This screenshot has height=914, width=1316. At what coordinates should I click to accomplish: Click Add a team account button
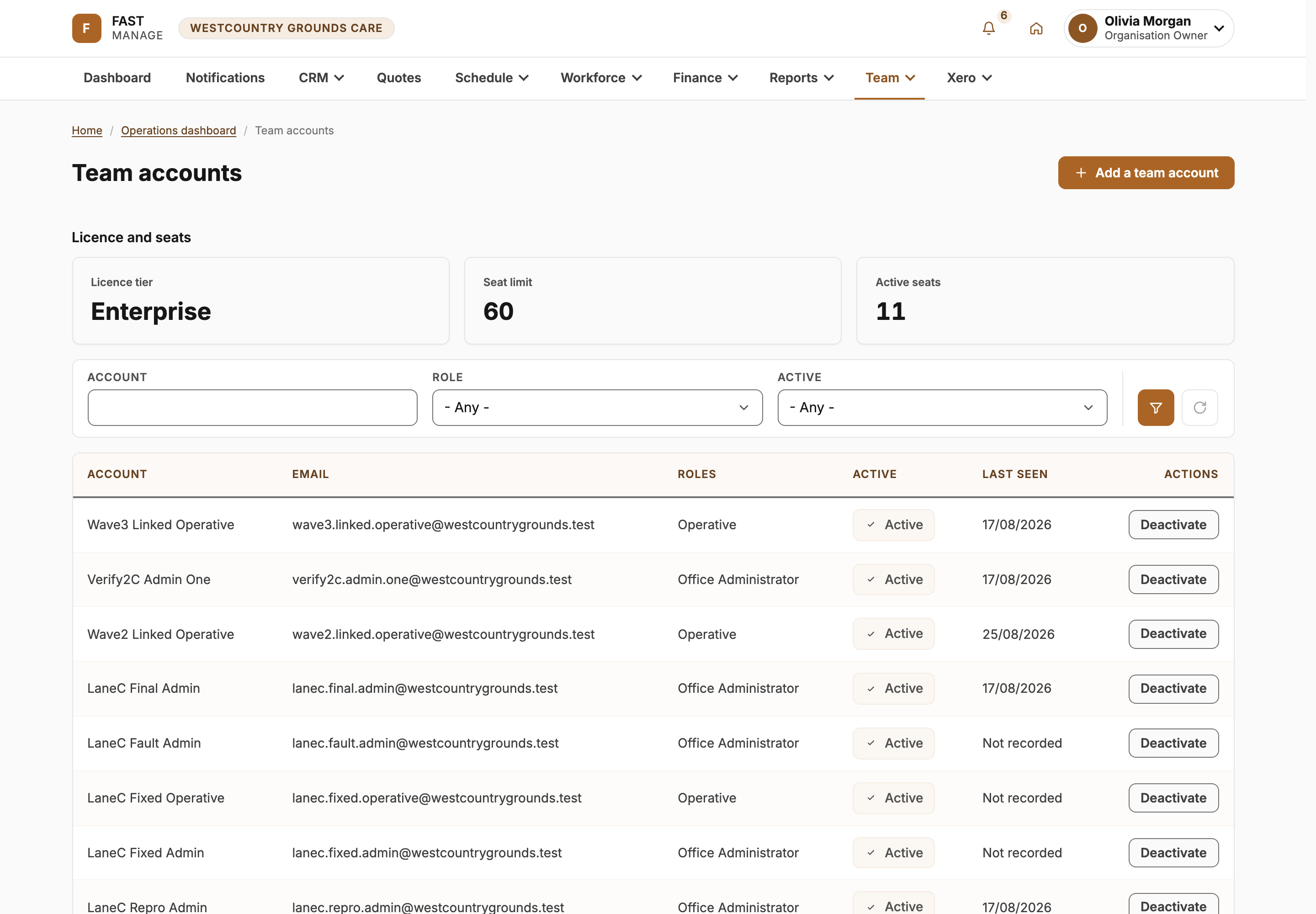[x=1146, y=173]
